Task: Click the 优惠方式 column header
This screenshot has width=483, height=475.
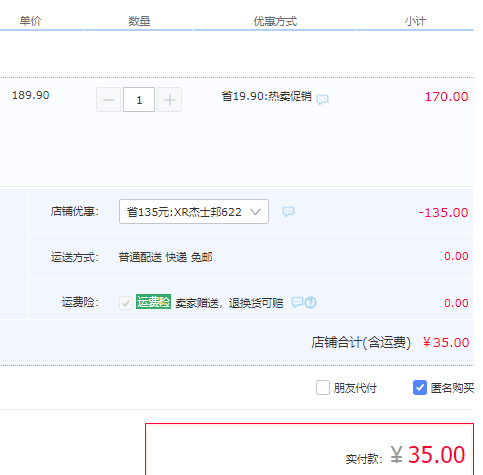Action: tap(275, 21)
